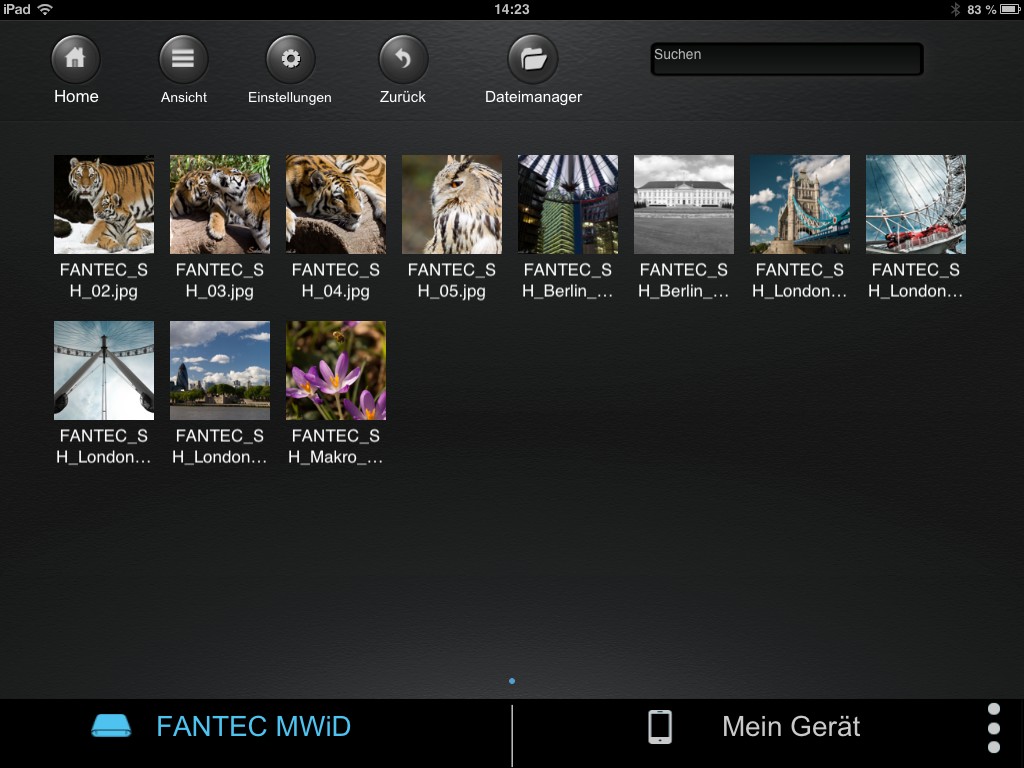Select the FANTEC_SH_Makro_... file name
This screenshot has height=768, width=1024.
click(336, 446)
